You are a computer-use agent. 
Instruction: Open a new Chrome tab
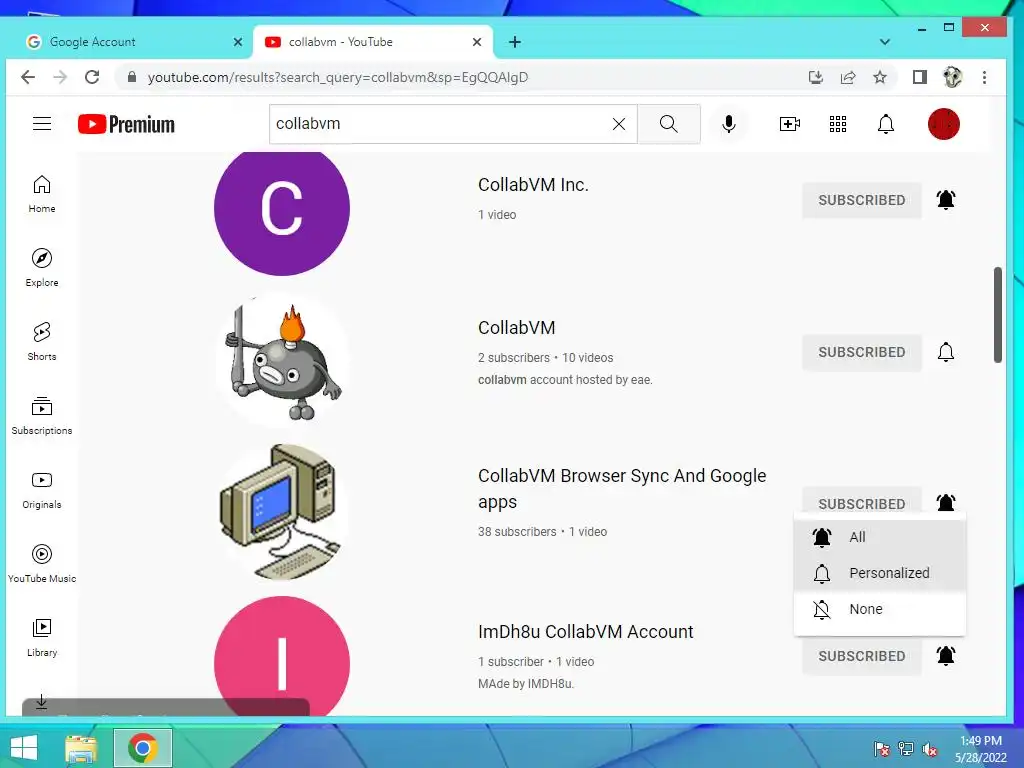click(515, 42)
